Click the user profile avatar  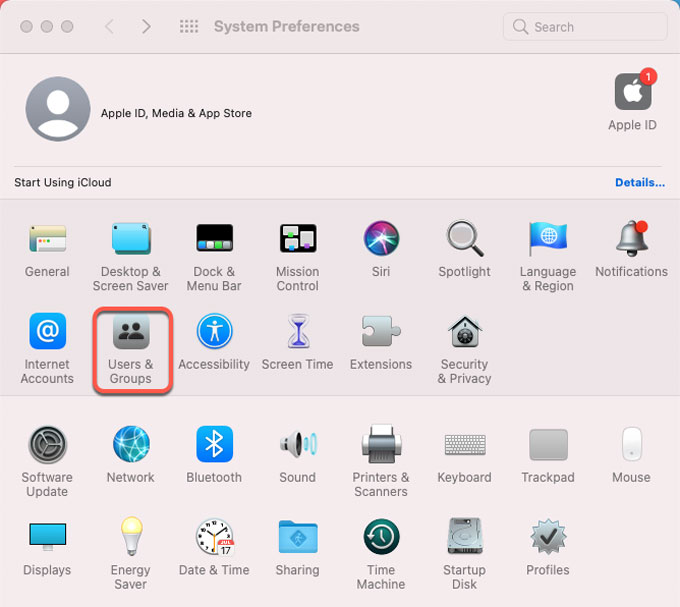coord(57,107)
